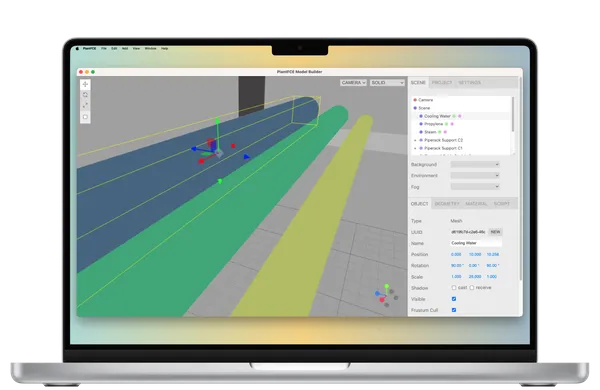The width and height of the screenshot is (600, 390).
Task: Click the local/world space cube icon
Action: point(85,117)
